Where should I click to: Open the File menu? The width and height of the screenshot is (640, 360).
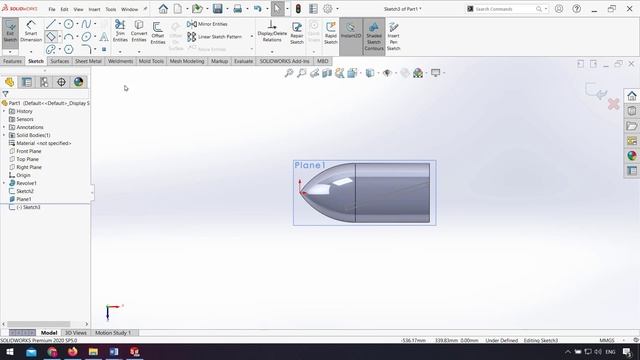click(52, 9)
